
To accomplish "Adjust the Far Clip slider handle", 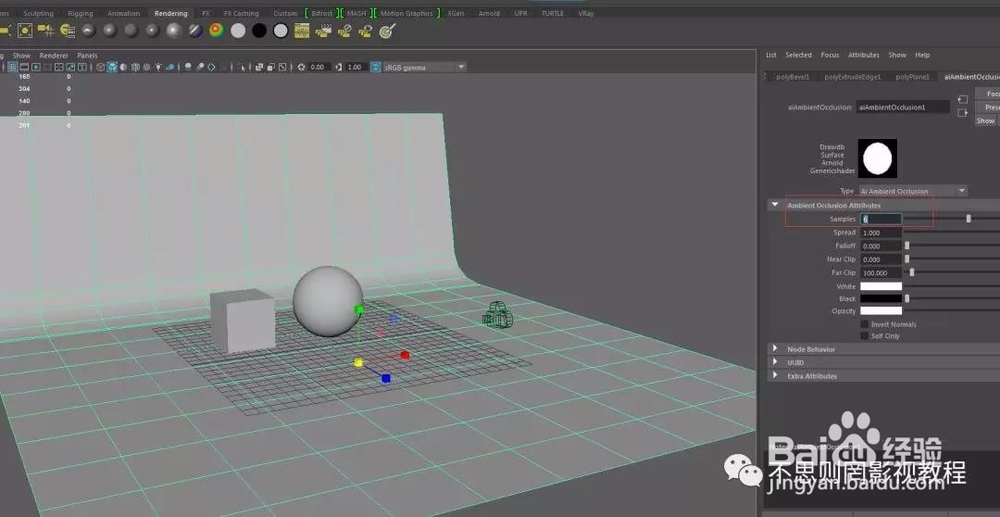I will point(912,273).
